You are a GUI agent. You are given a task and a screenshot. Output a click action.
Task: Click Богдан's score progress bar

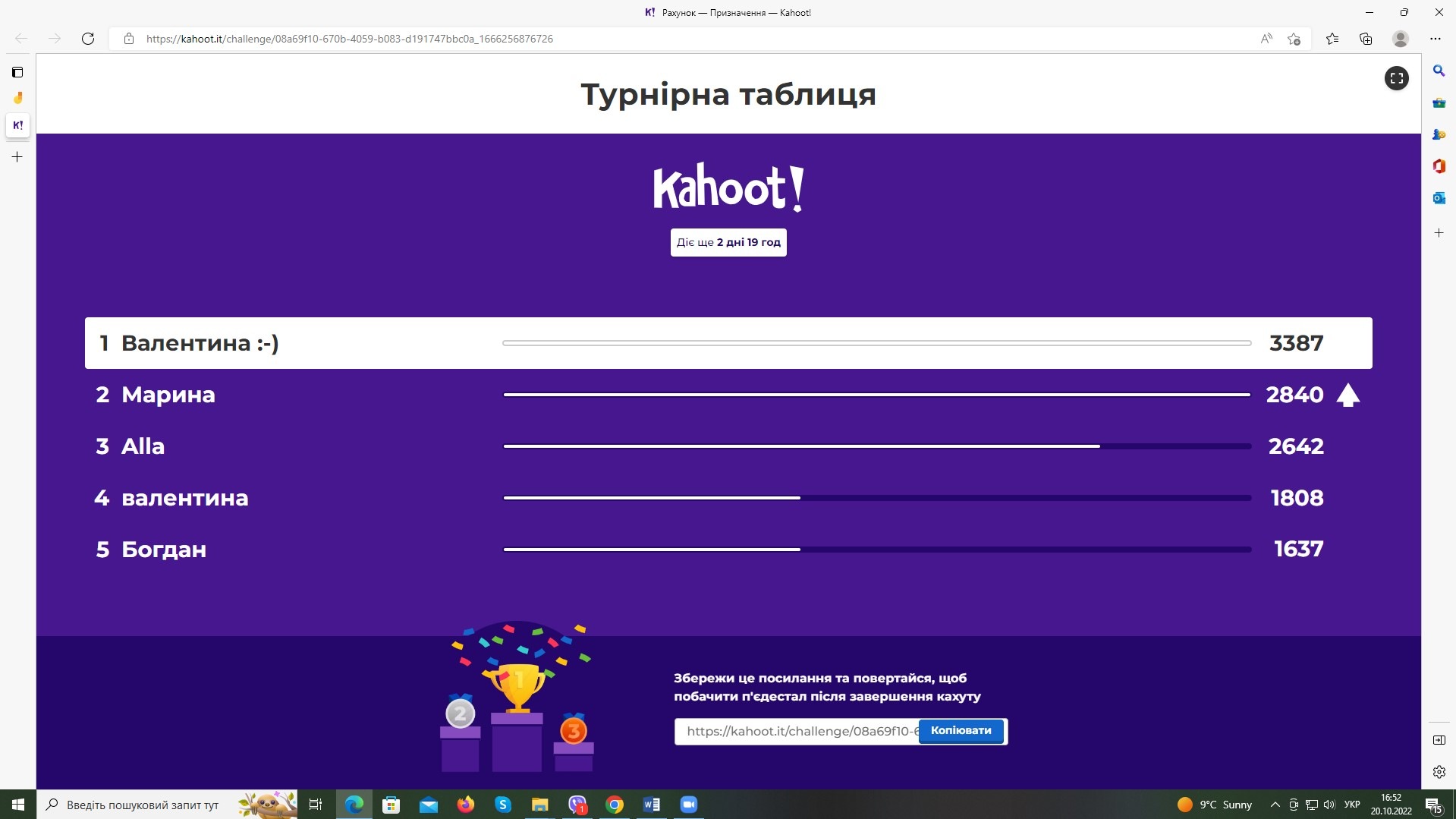click(877, 550)
